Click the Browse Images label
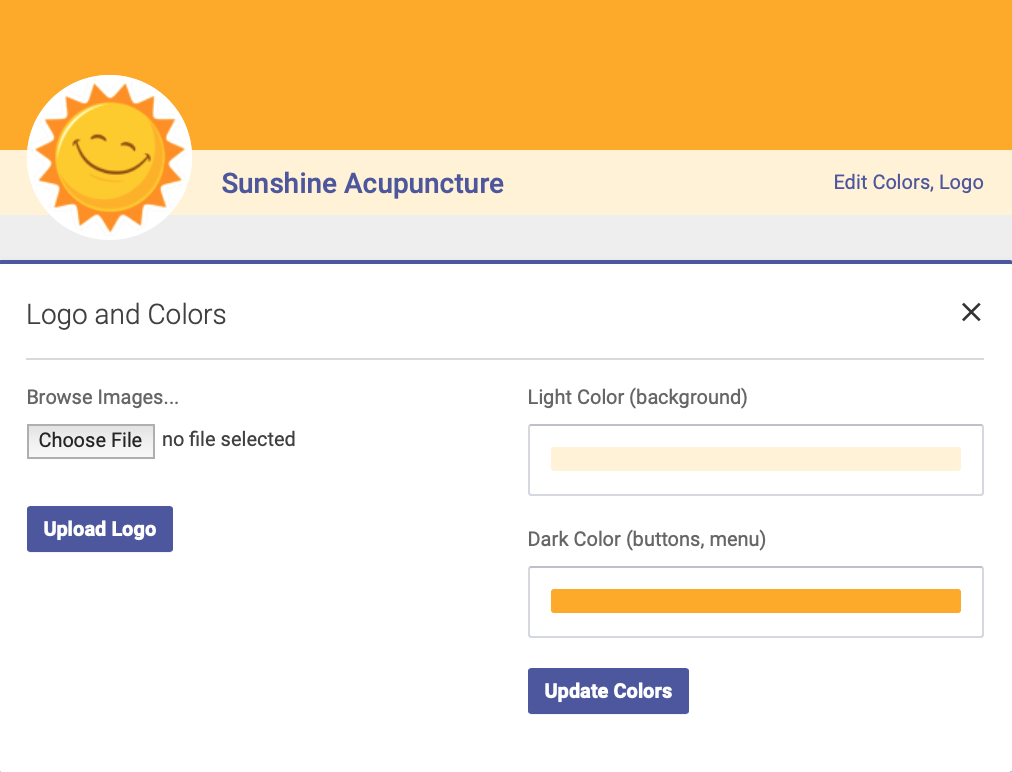The height and width of the screenshot is (772, 1012). point(103,397)
